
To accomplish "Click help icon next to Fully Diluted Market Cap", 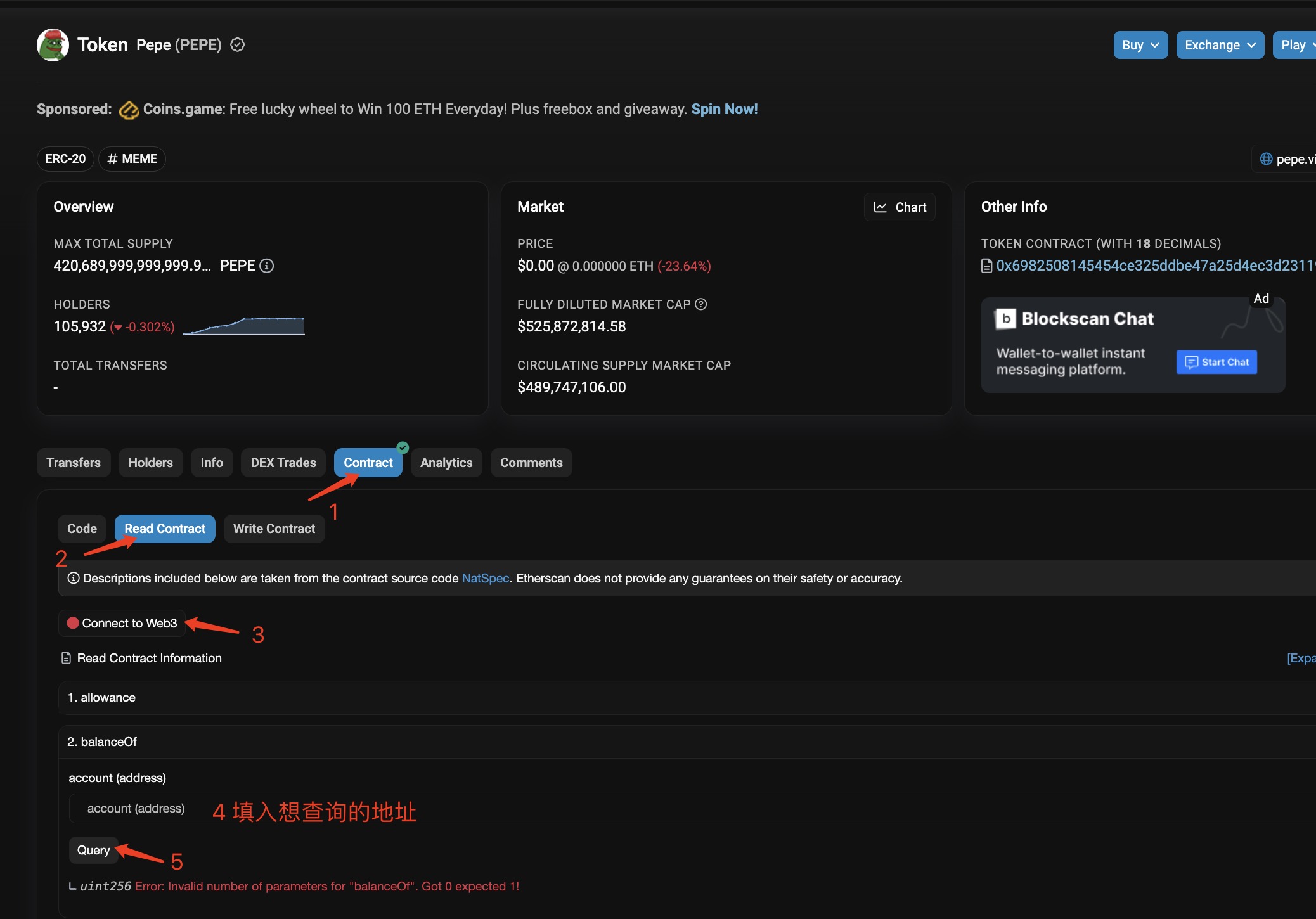I will pos(700,304).
